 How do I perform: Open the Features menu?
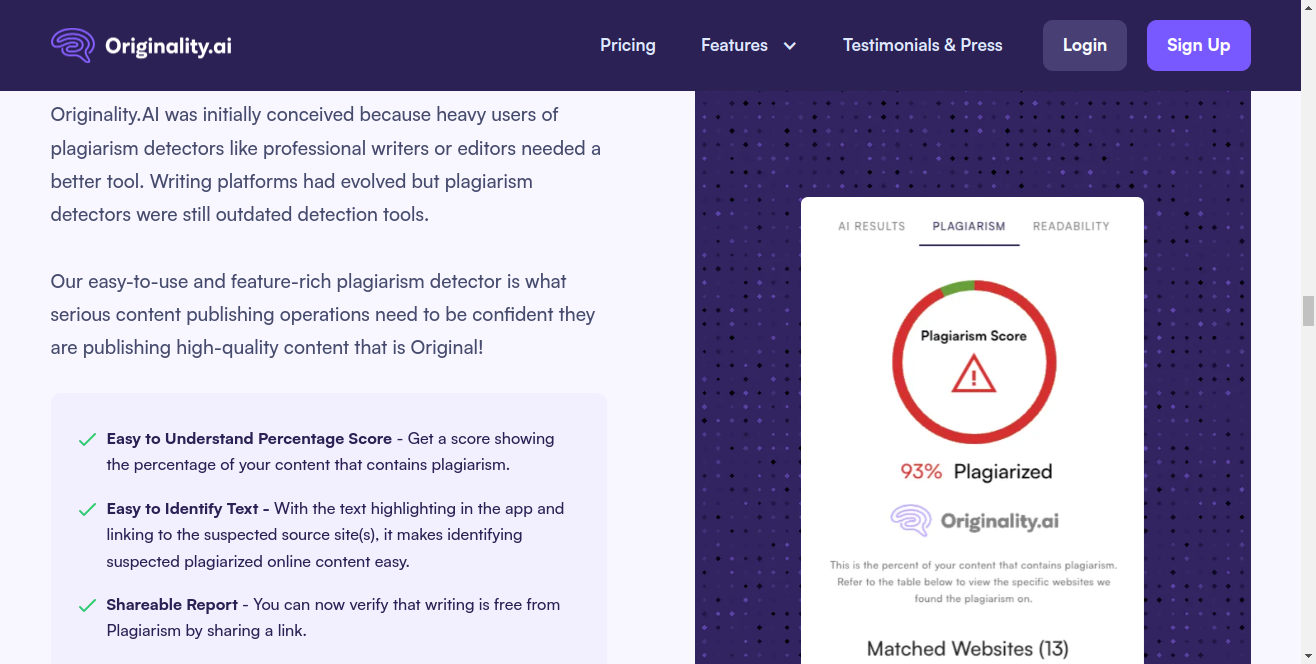[735, 45]
